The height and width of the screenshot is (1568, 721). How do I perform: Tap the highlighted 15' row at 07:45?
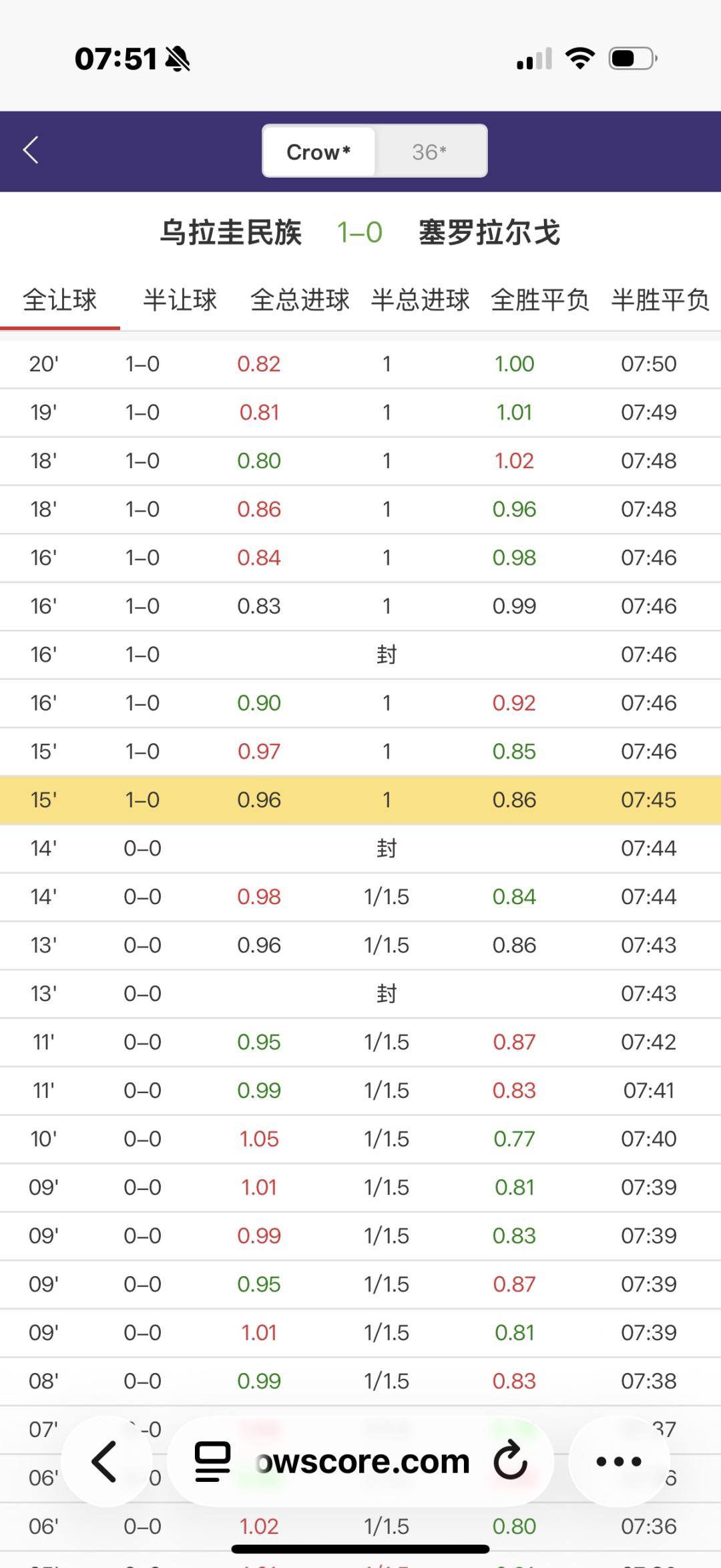coord(360,799)
